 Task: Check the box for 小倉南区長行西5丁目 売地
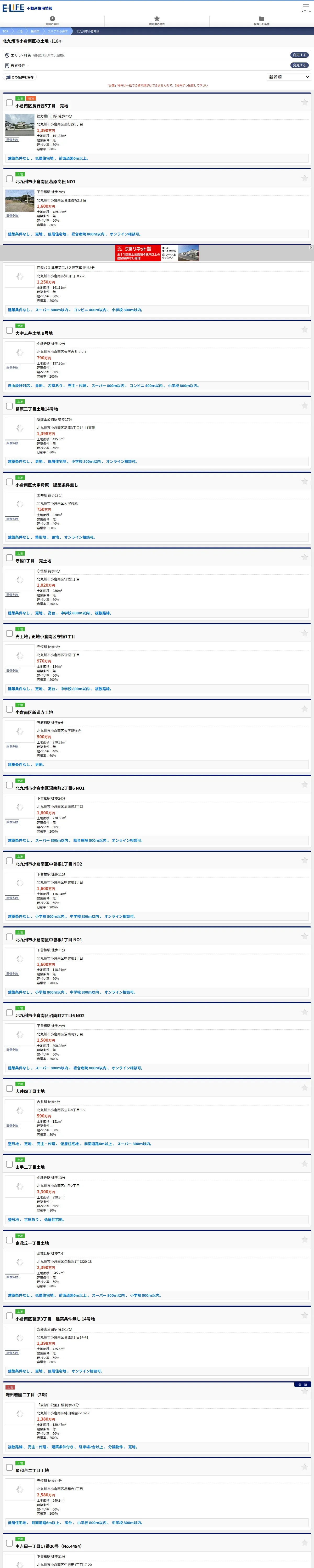tap(9, 103)
